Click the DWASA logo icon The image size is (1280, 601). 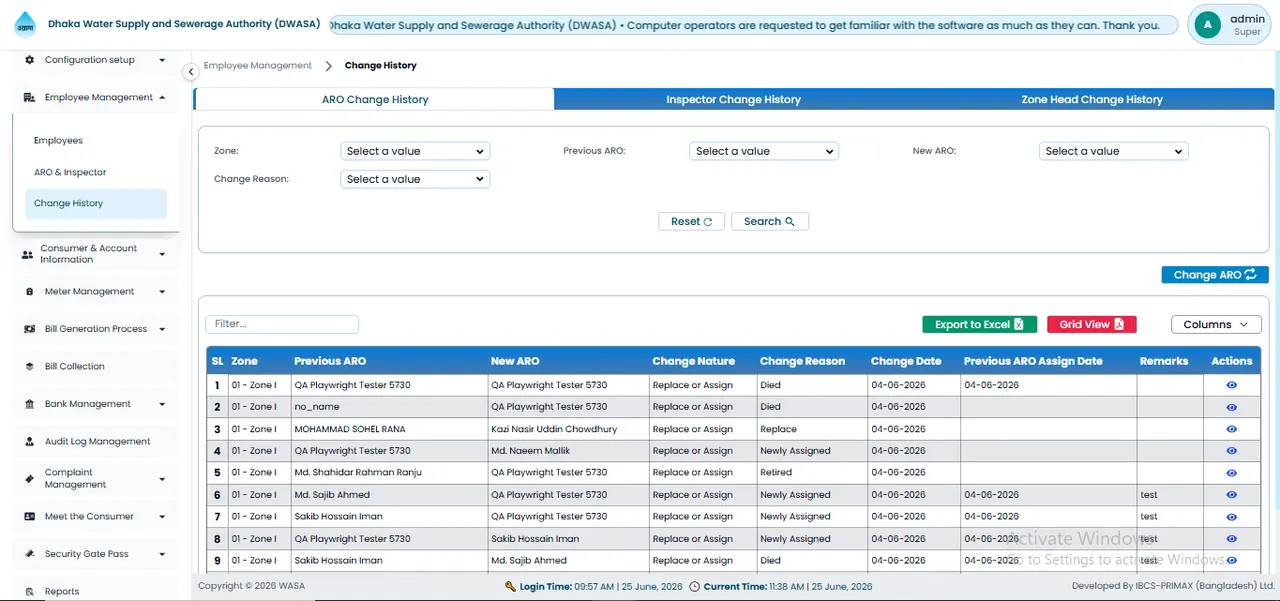pyautogui.click(x=24, y=24)
